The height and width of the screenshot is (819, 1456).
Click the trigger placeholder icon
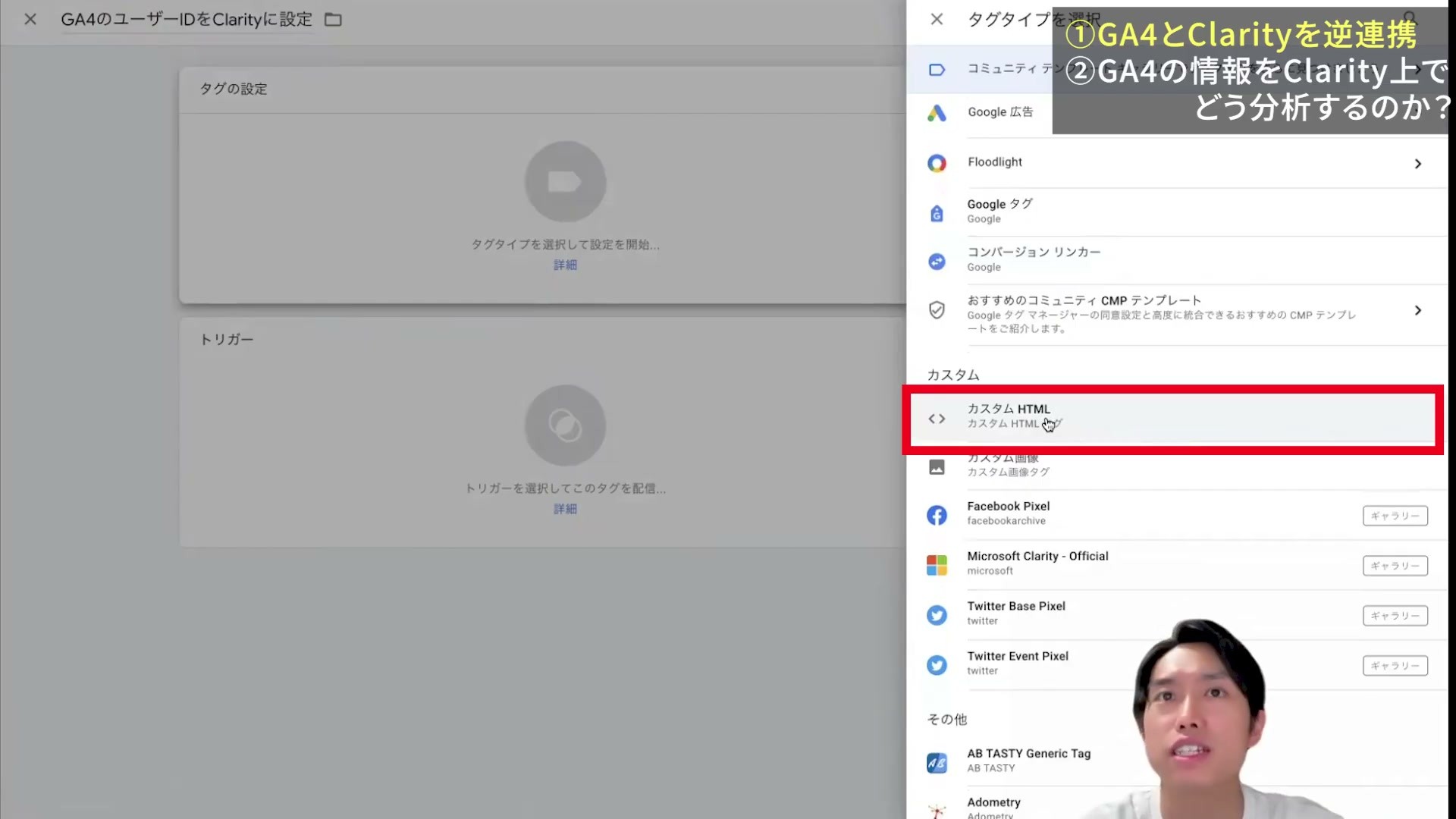click(565, 425)
